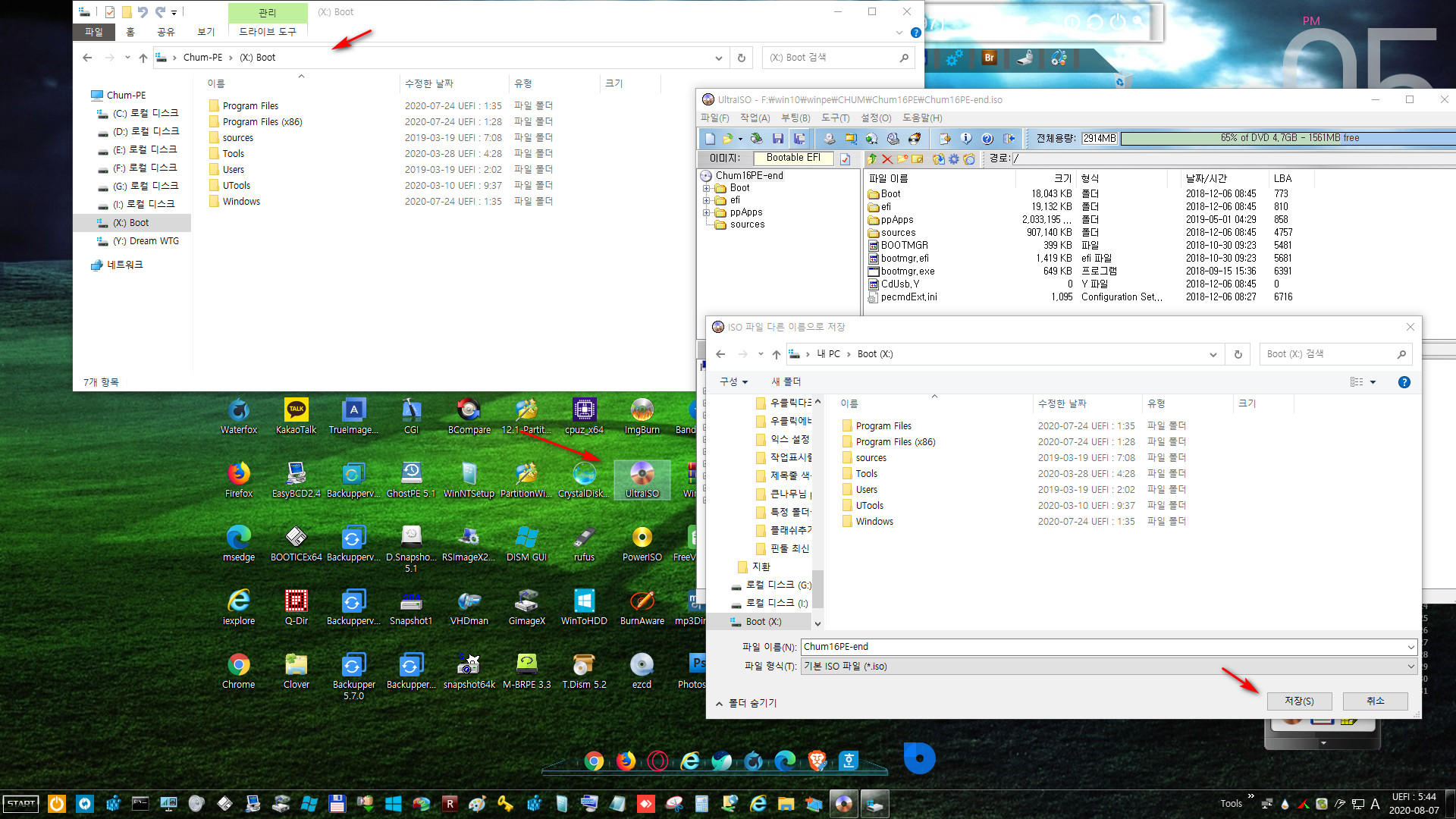Click the 저장(S) save button

click(x=1298, y=701)
